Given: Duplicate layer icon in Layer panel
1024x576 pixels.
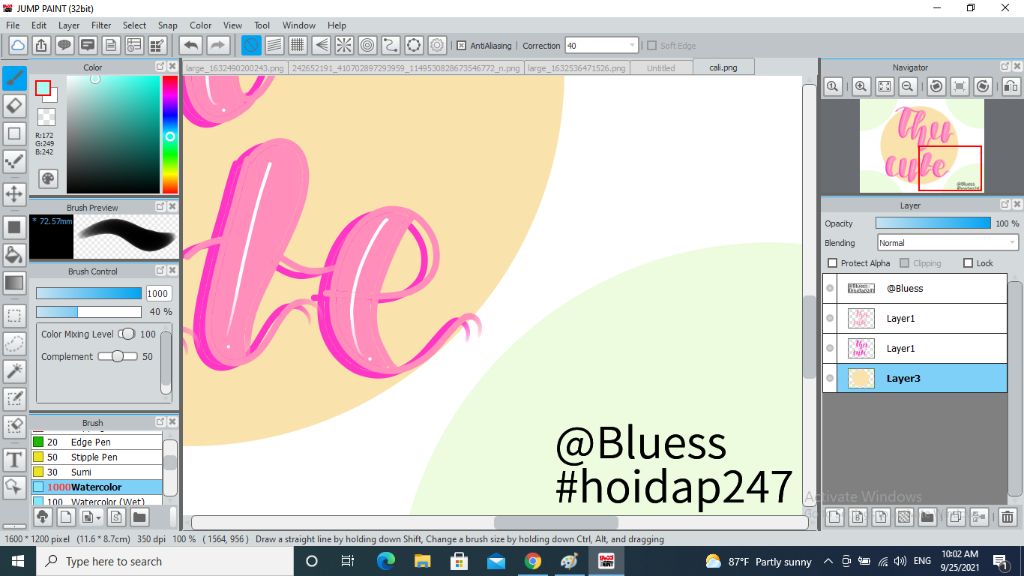Looking at the screenshot, I should click(x=955, y=517).
